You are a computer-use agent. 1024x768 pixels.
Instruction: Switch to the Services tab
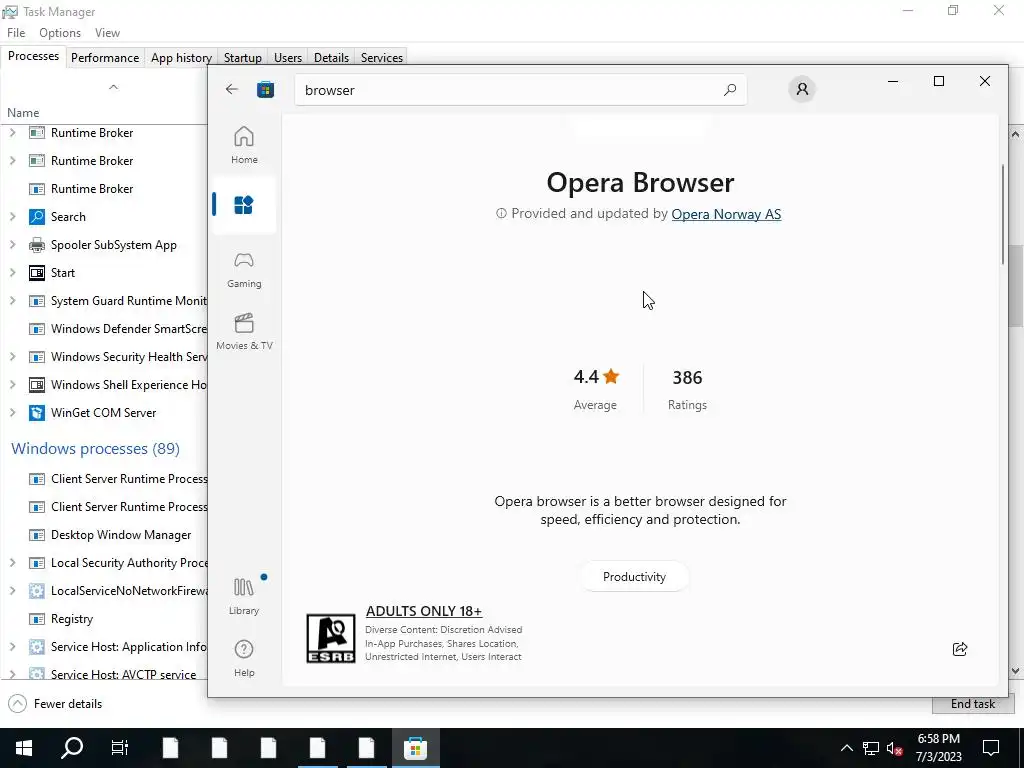[x=381, y=57]
